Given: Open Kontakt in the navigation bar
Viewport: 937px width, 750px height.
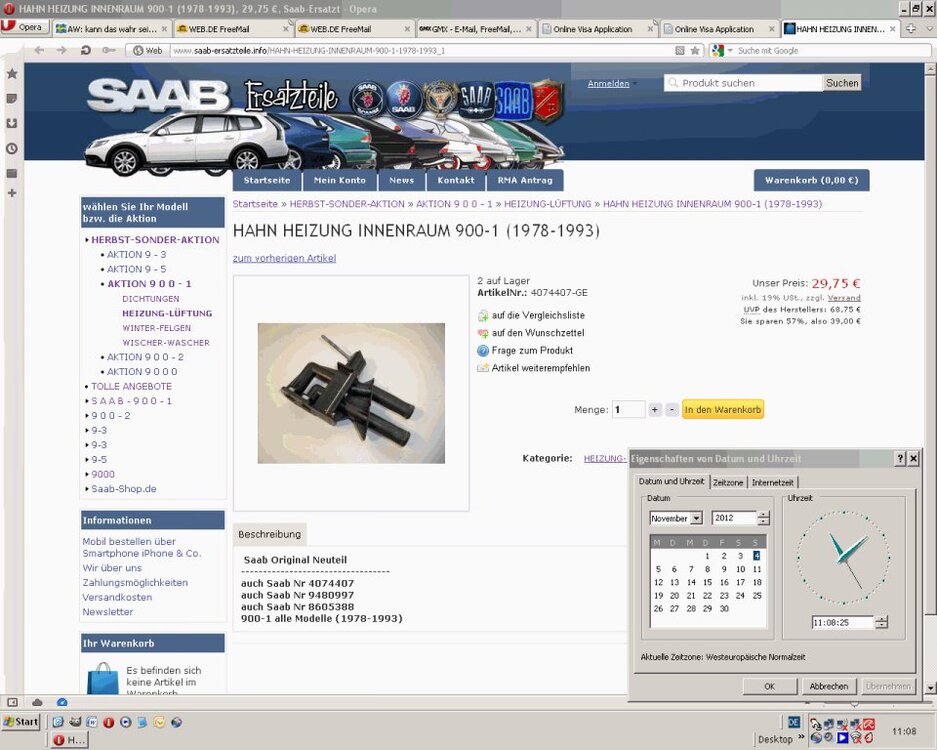Looking at the screenshot, I should (x=456, y=180).
